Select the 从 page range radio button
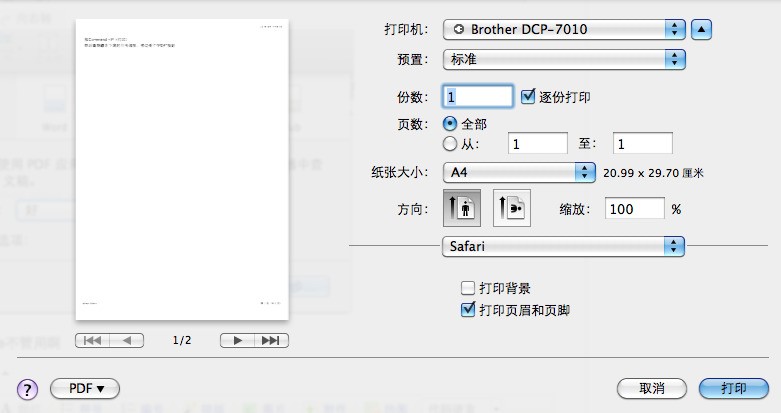The image size is (781, 413). pyautogui.click(x=450, y=144)
